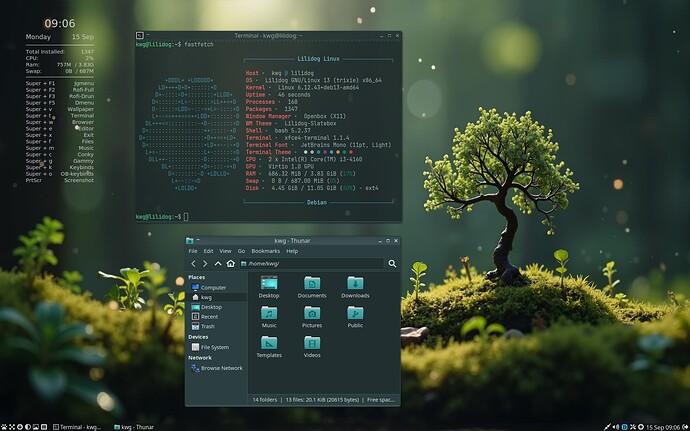Image resolution: width=690 pixels, height=431 pixels.
Task: Open the volume icon in system tray
Action: pyautogui.click(x=616, y=427)
